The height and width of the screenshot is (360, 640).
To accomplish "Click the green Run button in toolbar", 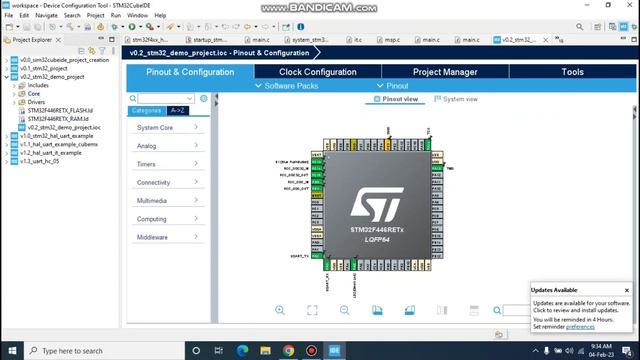I will point(132,27).
